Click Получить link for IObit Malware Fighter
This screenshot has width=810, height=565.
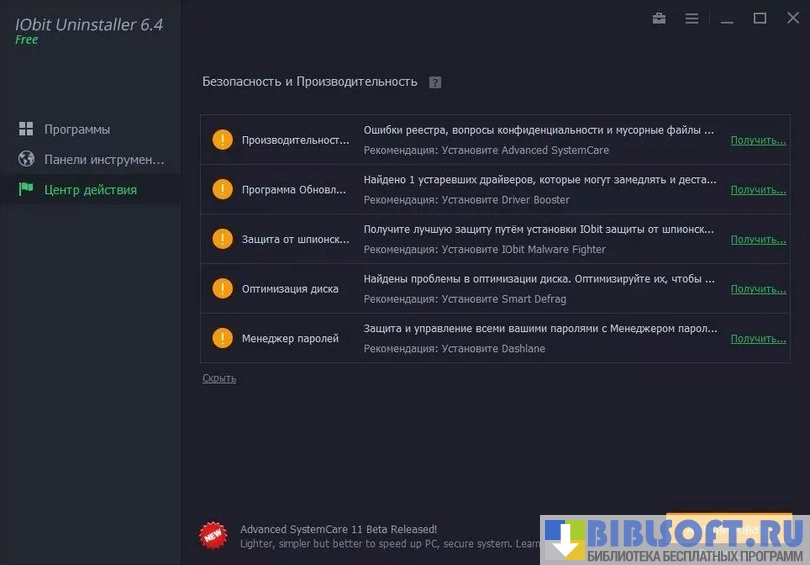pyautogui.click(x=758, y=239)
